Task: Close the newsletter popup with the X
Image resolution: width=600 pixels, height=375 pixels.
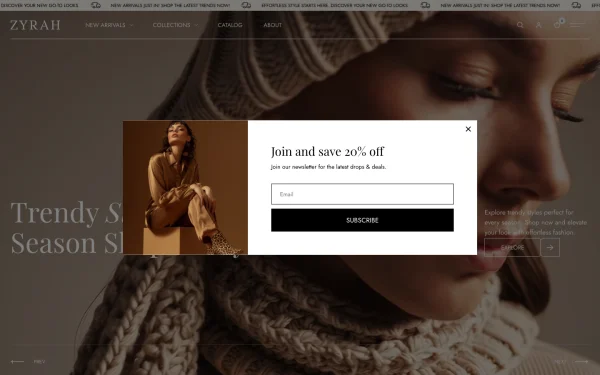Action: click(468, 129)
